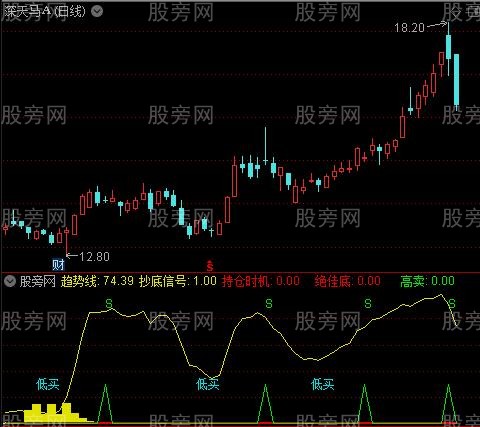Click the last cyan candlestick on chart
This screenshot has width=480, height=427.
coord(456,80)
